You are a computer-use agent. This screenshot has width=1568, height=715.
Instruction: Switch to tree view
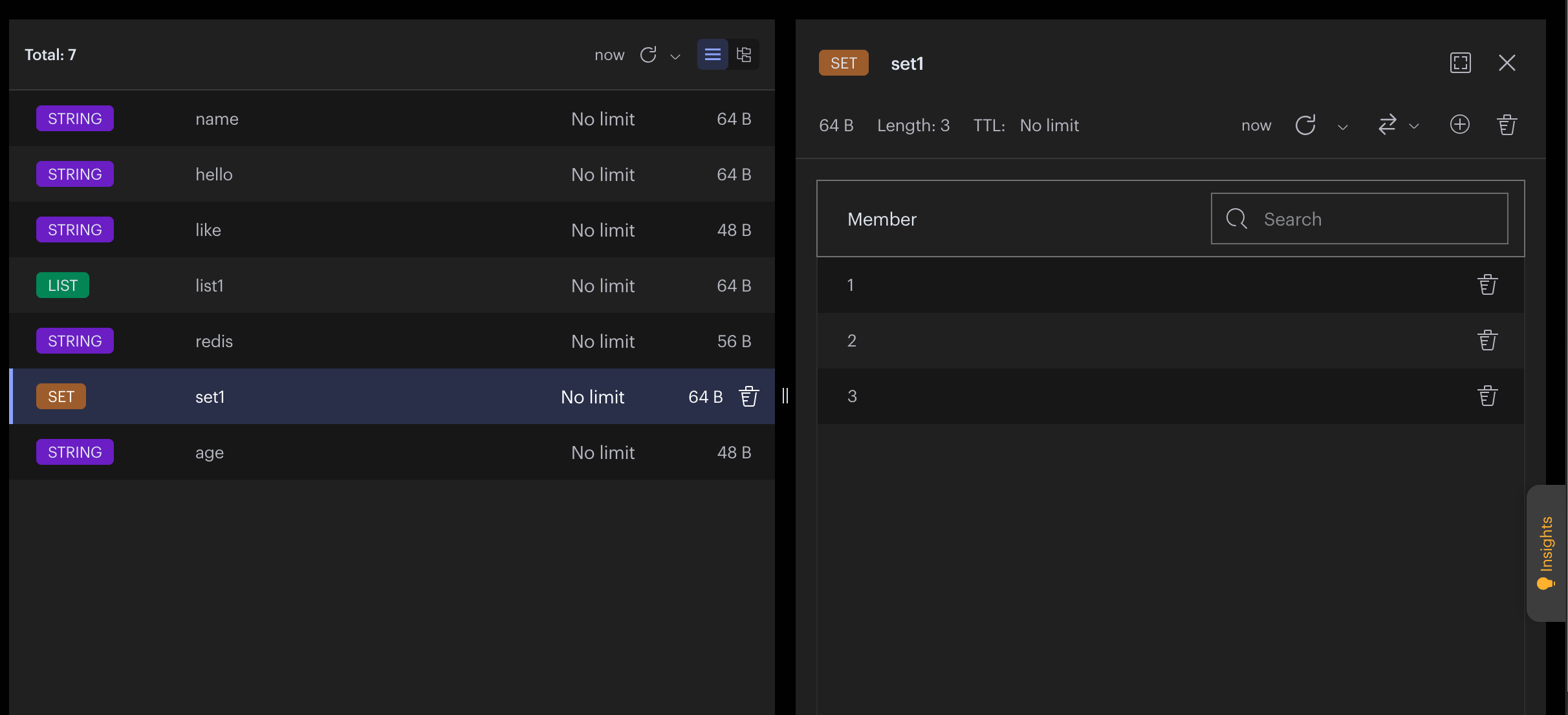click(x=744, y=54)
